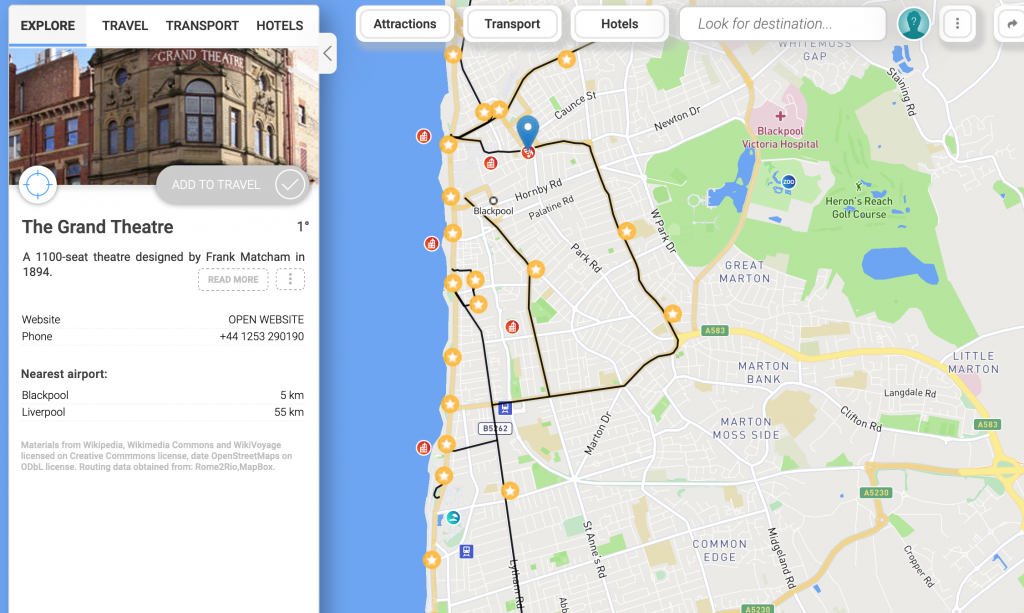Click OPEN WEBSITE for The Grand Theatre

(x=266, y=319)
